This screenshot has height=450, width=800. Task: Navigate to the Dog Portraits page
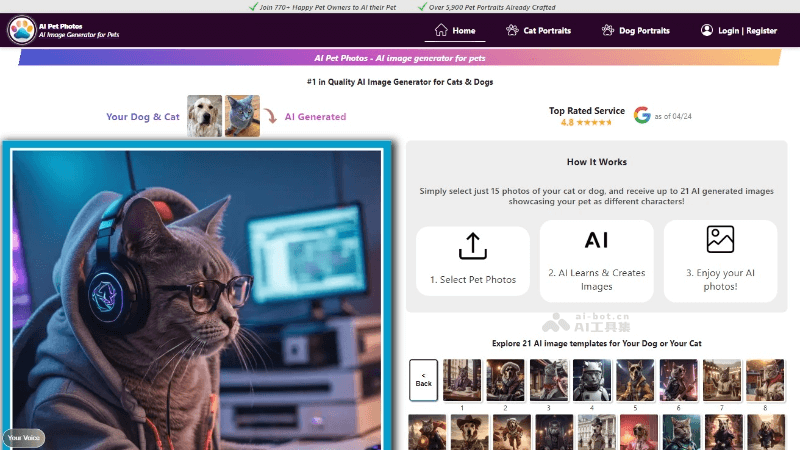[643, 31]
